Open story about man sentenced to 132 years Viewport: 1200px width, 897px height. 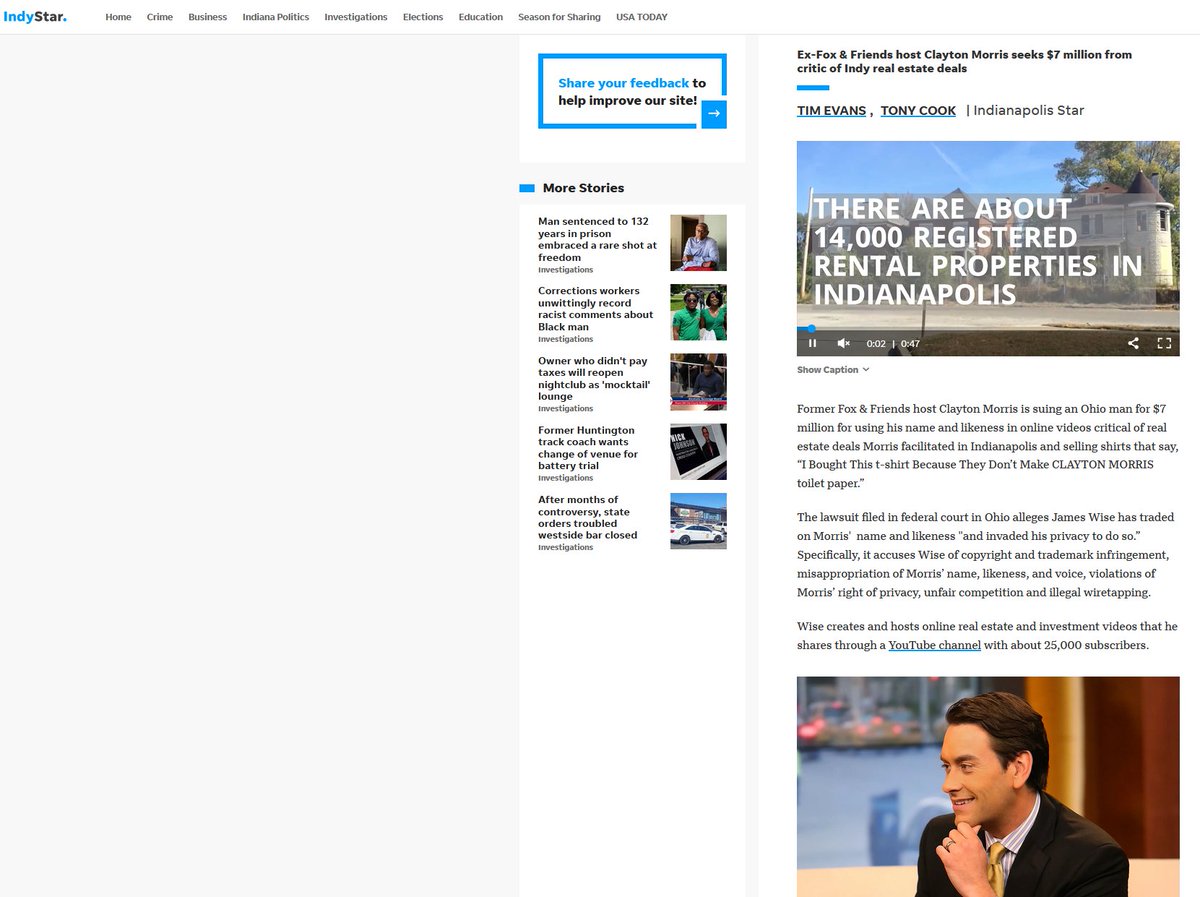coord(597,239)
